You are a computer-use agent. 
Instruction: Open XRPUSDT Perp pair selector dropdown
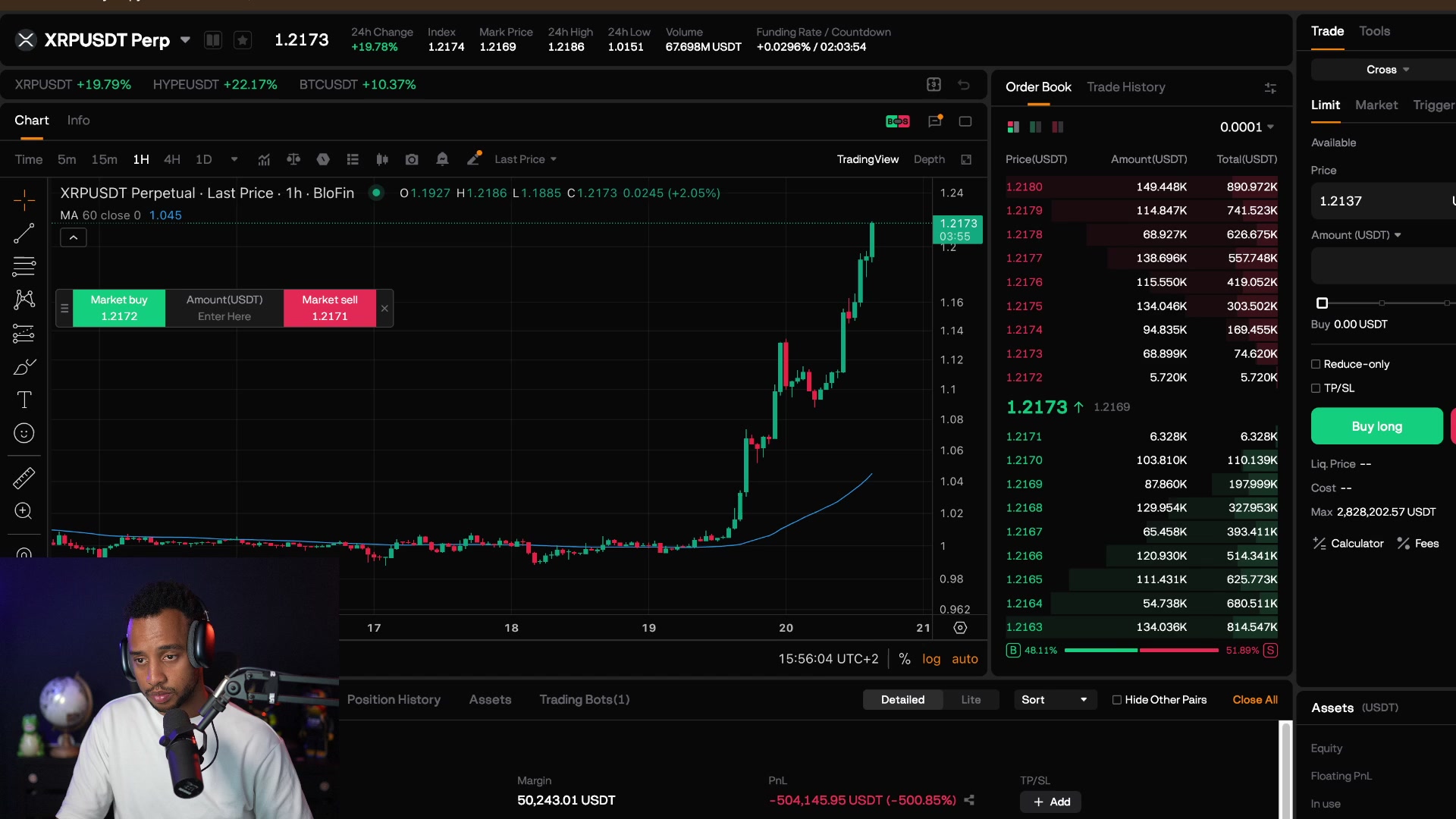pos(185,39)
